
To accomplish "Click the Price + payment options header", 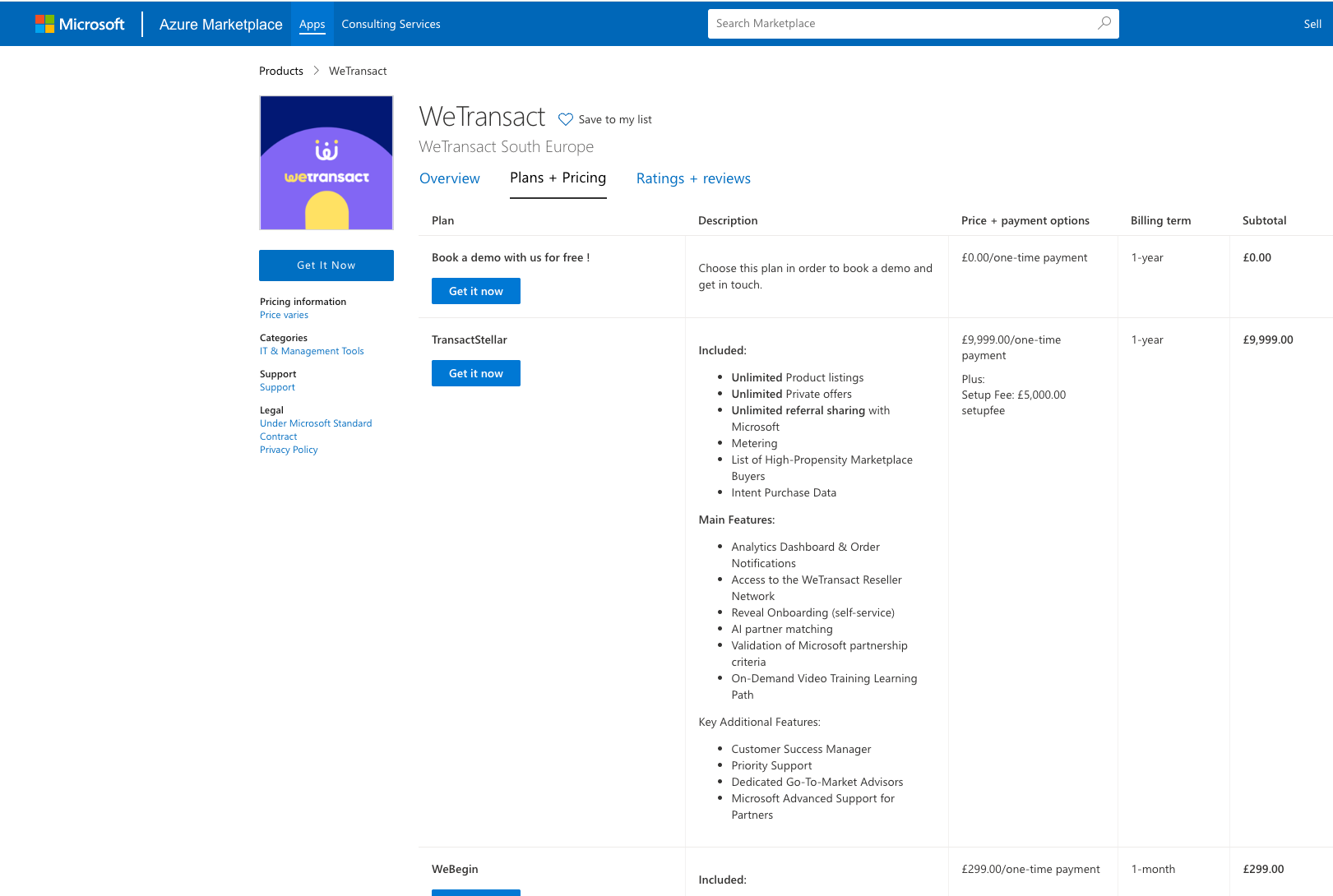I will (1025, 220).
